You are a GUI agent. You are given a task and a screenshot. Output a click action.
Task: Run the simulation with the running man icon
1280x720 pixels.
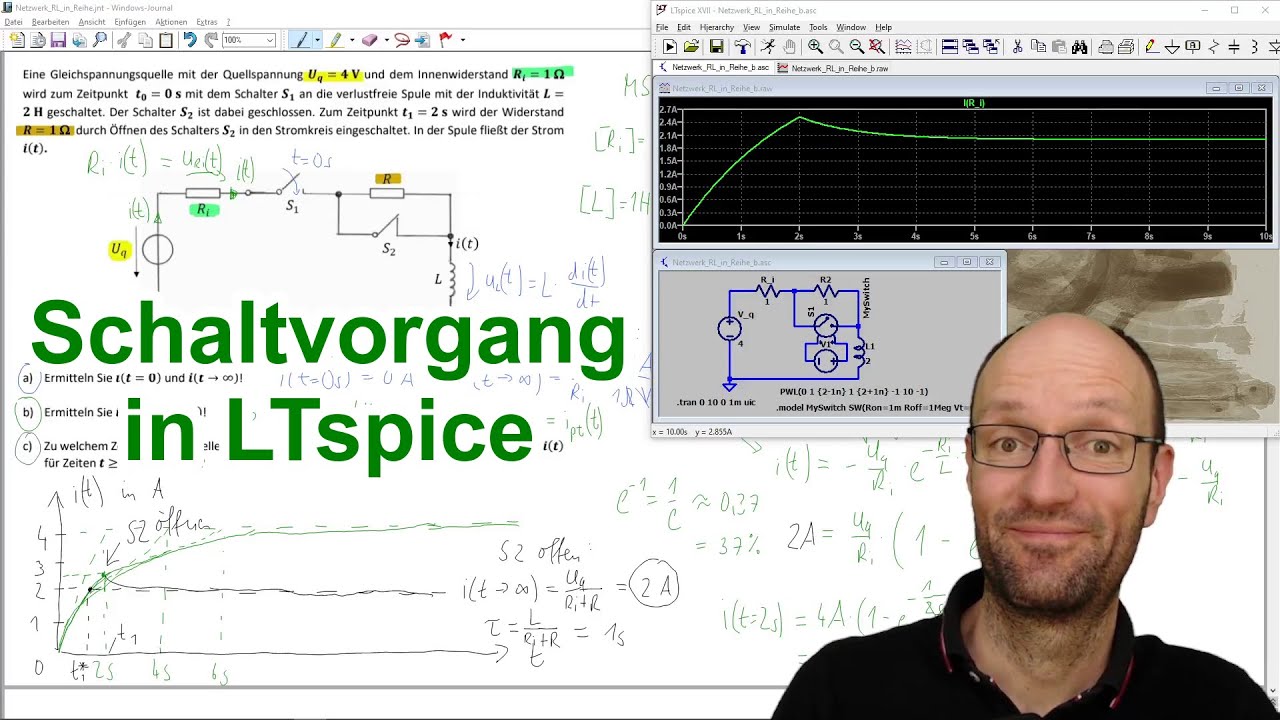click(767, 47)
